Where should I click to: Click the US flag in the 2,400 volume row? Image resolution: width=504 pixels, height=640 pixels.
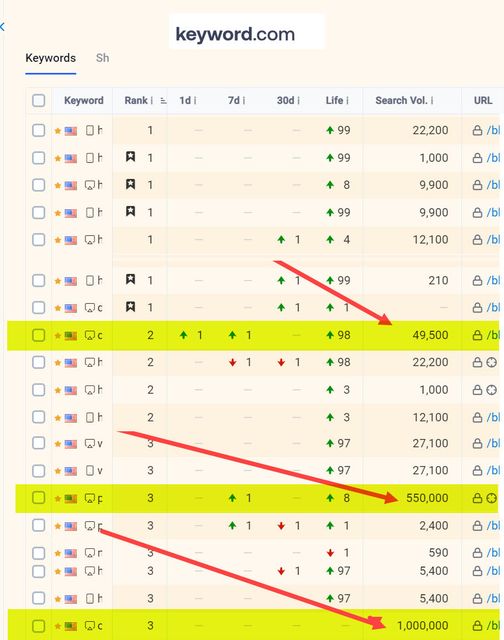pyautogui.click(x=71, y=526)
